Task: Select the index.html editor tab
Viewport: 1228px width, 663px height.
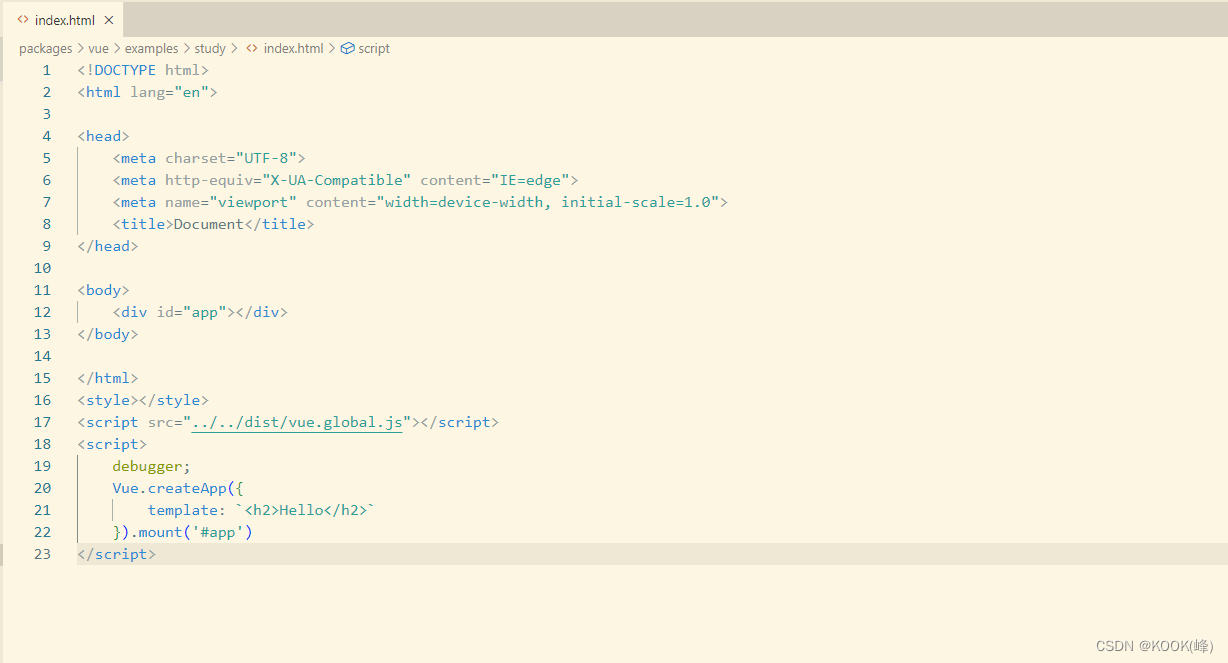Action: (x=65, y=18)
